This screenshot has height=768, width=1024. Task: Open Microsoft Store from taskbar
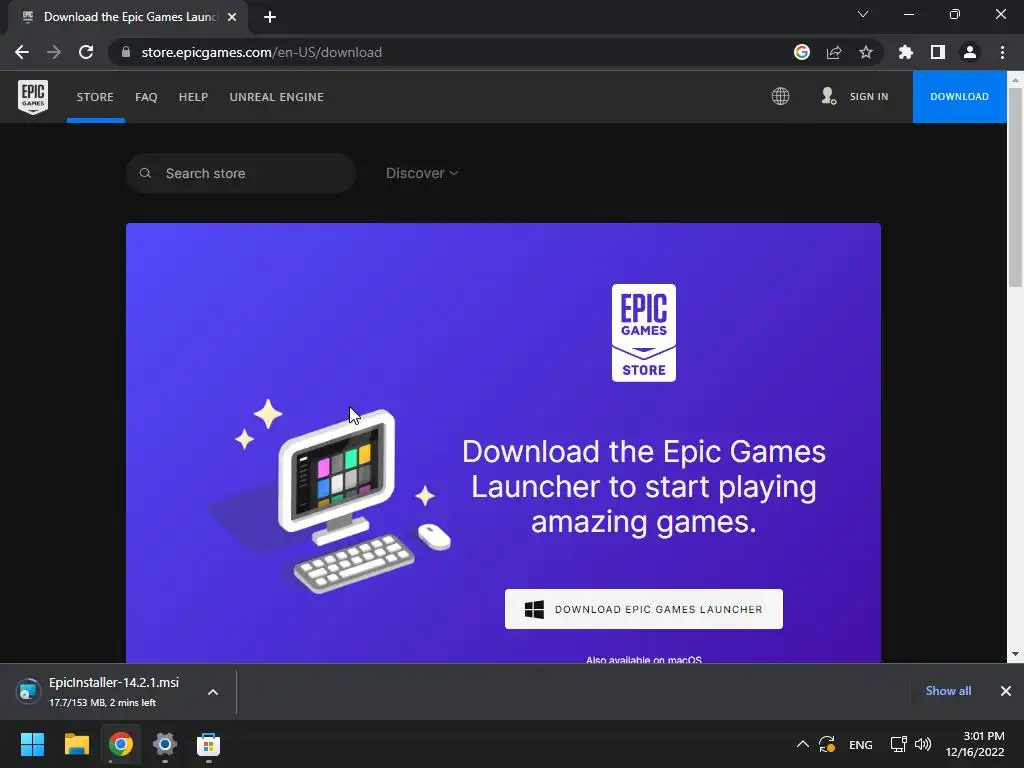(x=208, y=744)
